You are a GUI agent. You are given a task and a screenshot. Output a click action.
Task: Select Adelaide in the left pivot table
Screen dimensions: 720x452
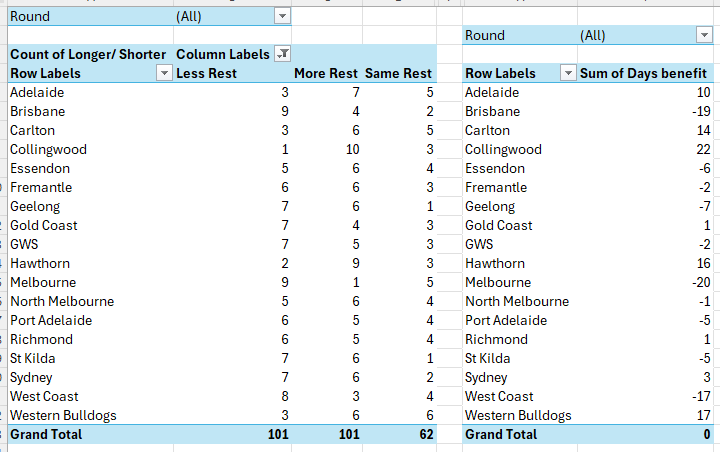(x=37, y=92)
